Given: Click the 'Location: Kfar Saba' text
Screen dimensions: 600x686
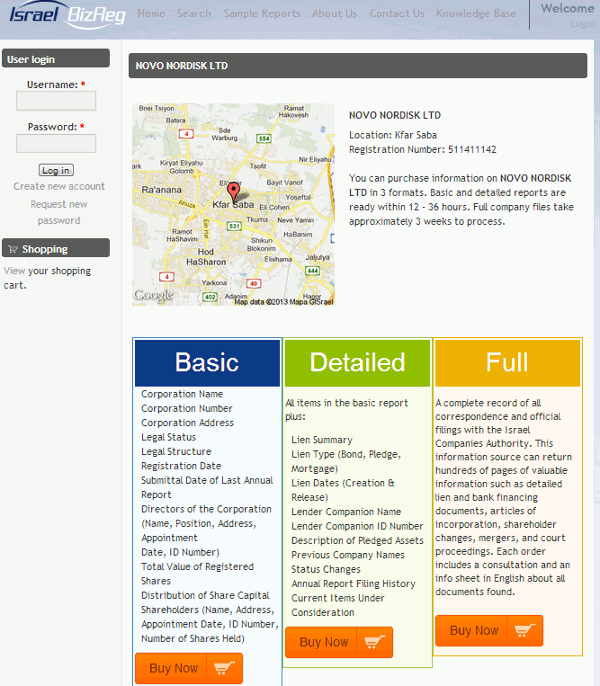Looking at the screenshot, I should [393, 135].
